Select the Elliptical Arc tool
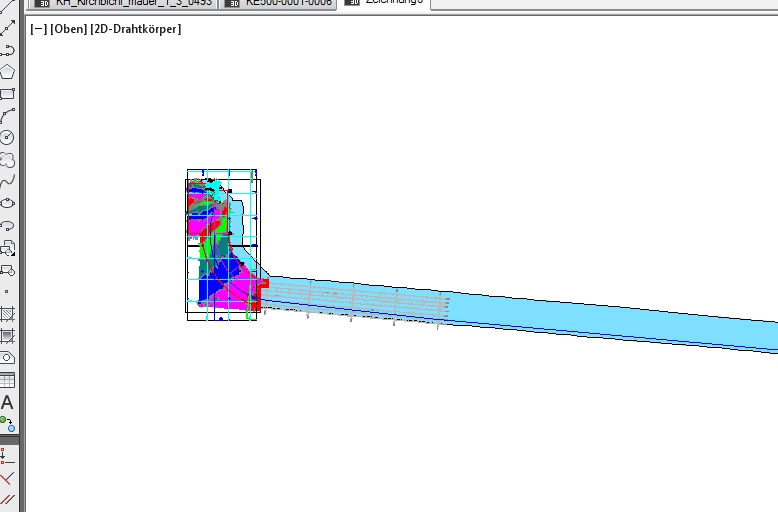The width and height of the screenshot is (778, 512). [7, 226]
